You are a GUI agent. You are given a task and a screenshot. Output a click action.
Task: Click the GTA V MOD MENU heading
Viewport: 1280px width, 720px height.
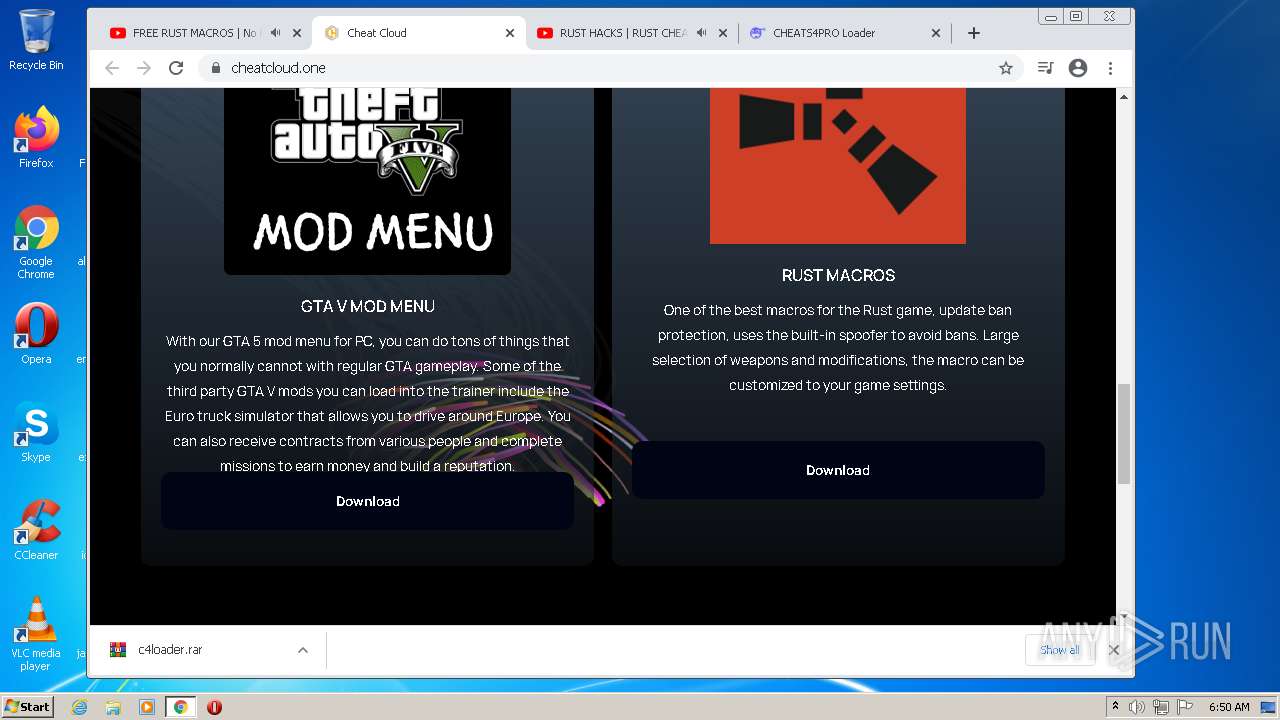point(368,306)
